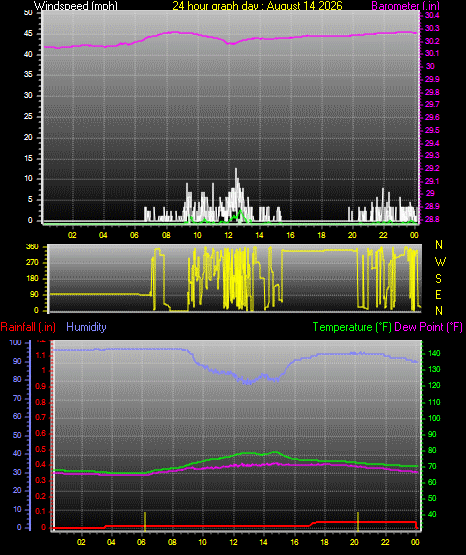Click the 1.1 rainfall scale value
This screenshot has width=466, height=555.
41,355
